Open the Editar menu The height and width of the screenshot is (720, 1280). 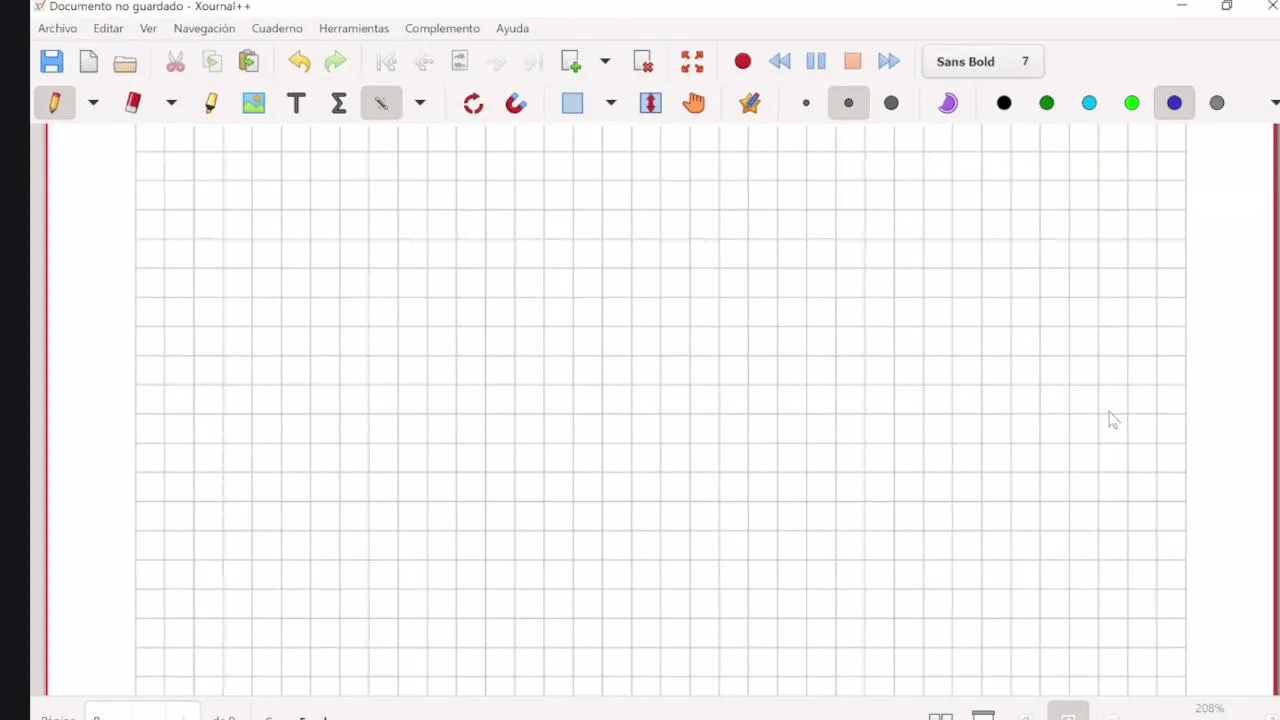coord(108,28)
